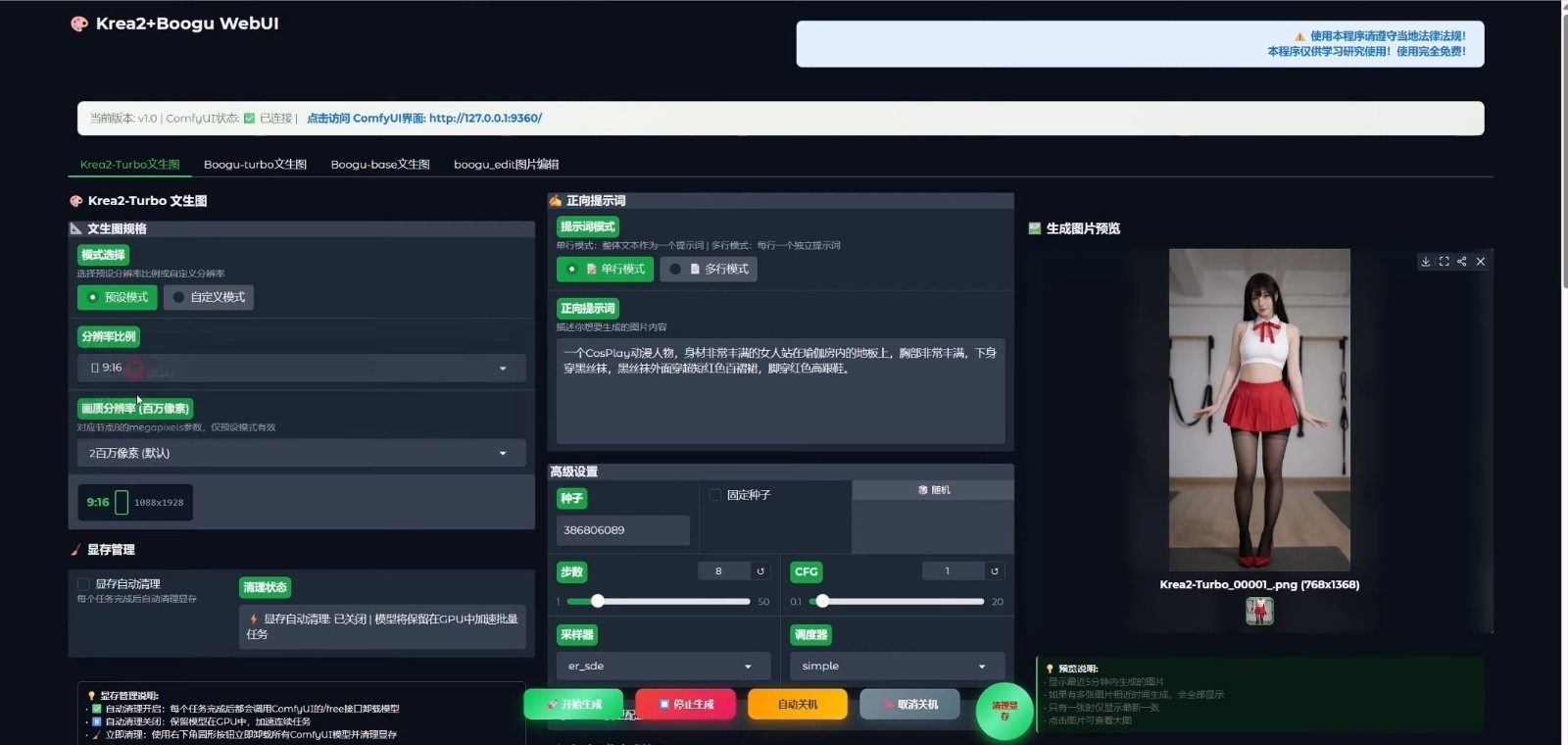The height and width of the screenshot is (745, 1568).
Task: Open the ComfyUI link http://127.0.0.1:9360/
Action: (485, 119)
